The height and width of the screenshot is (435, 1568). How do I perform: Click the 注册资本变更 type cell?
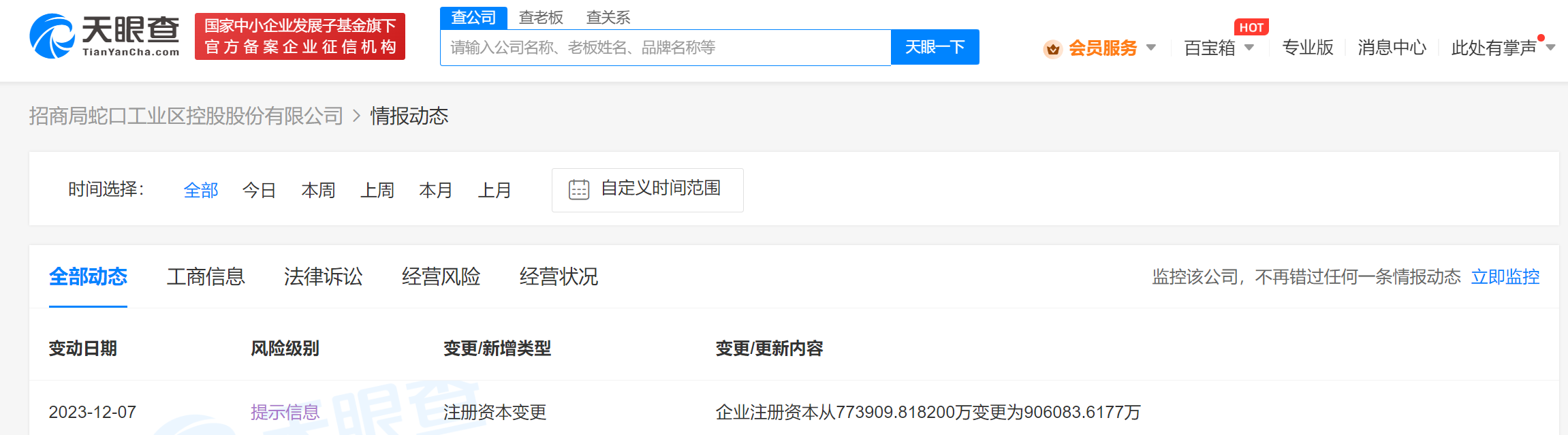click(x=495, y=413)
